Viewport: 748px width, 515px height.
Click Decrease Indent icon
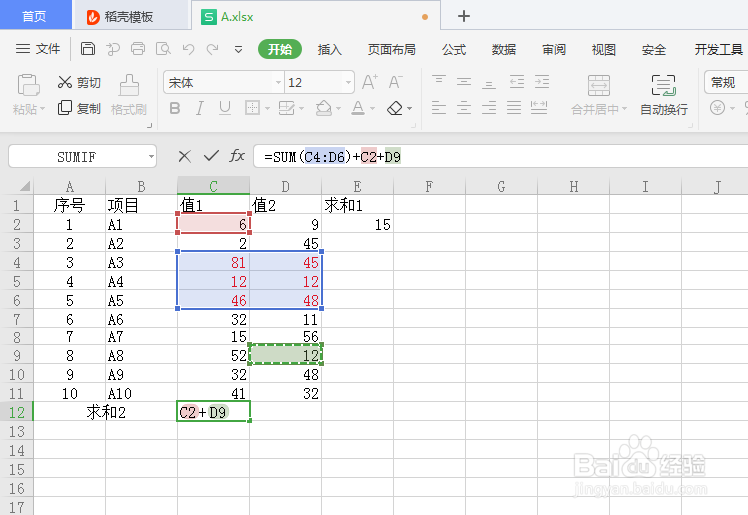[x=517, y=82]
